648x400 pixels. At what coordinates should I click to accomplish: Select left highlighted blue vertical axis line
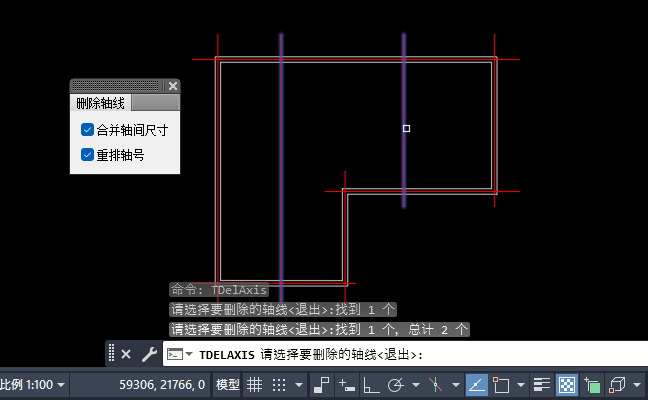(x=281, y=167)
